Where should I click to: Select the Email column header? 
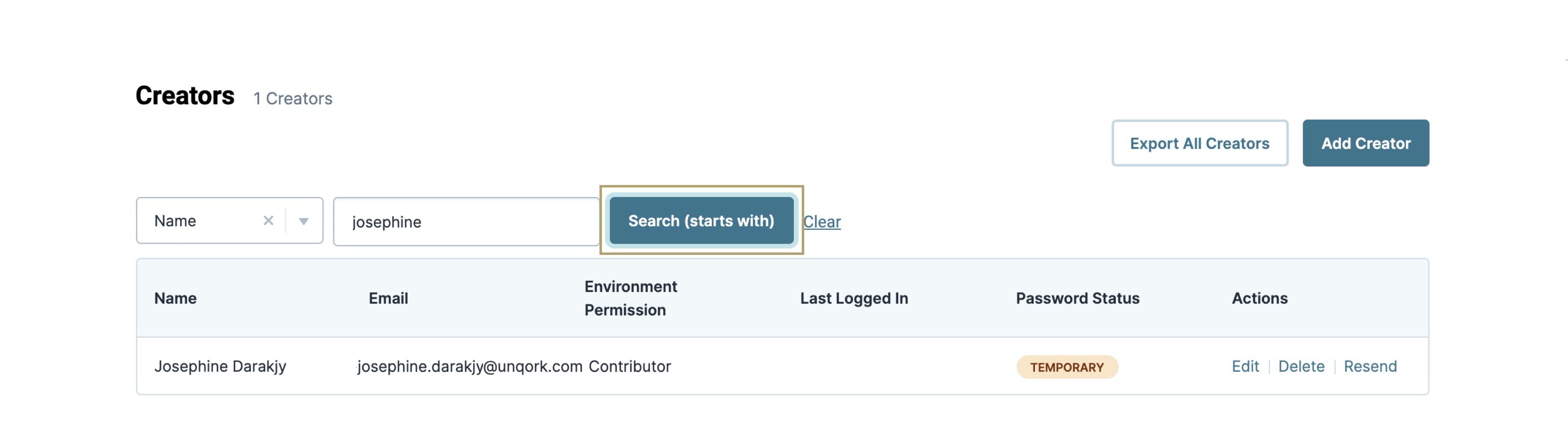tap(388, 298)
